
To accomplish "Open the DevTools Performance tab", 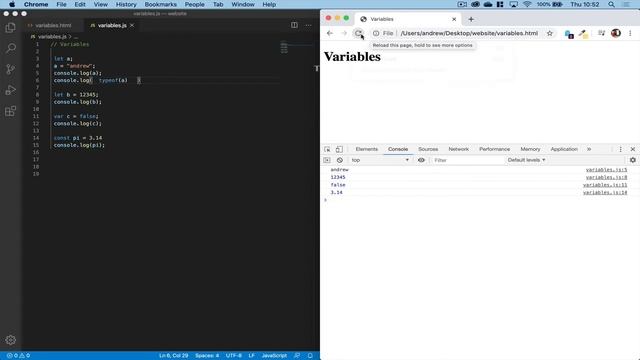I will pos(494,149).
